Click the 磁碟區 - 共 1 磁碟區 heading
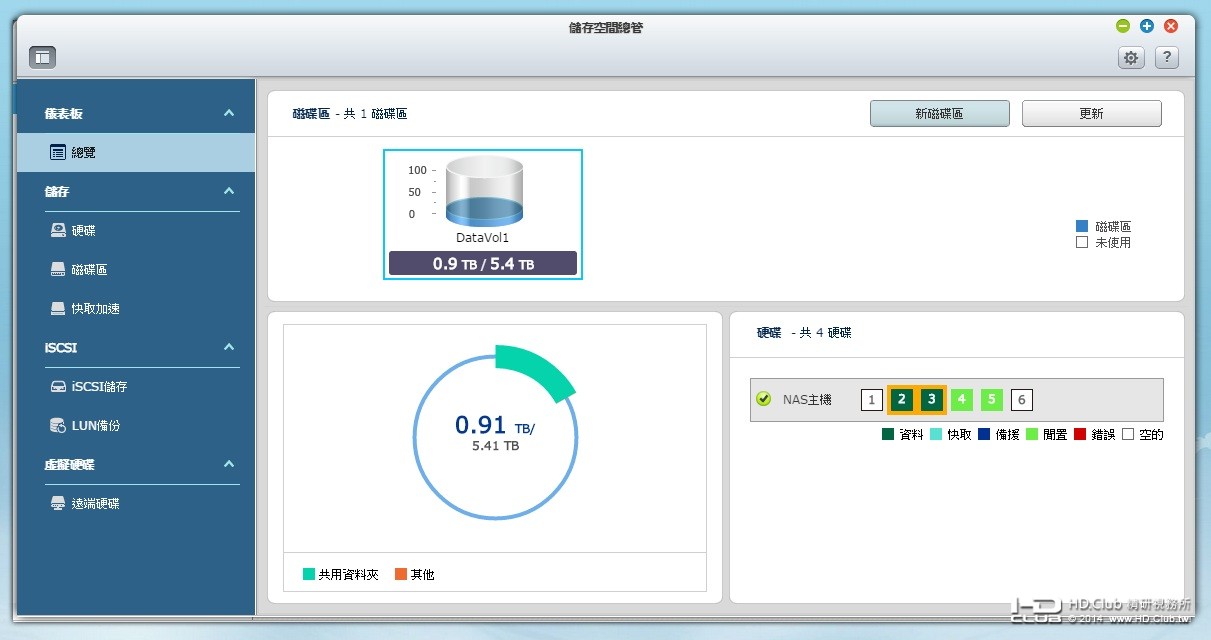The width and height of the screenshot is (1211, 640). click(x=349, y=114)
